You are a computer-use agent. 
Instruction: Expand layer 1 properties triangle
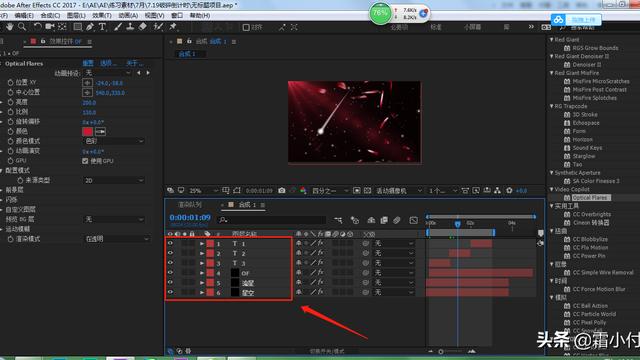[202, 244]
